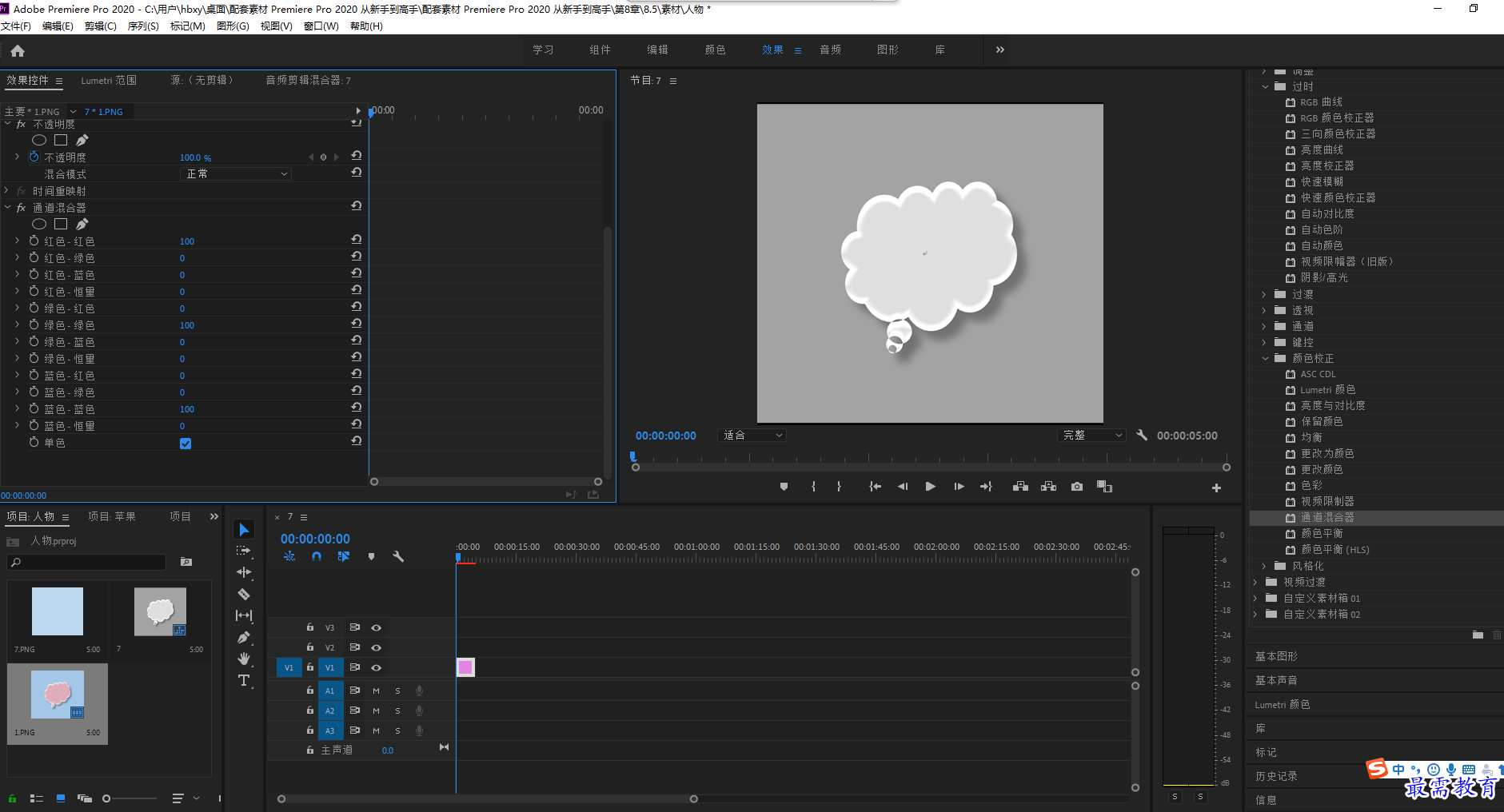Toggle the Monochrome checkbox

pyautogui.click(x=186, y=444)
